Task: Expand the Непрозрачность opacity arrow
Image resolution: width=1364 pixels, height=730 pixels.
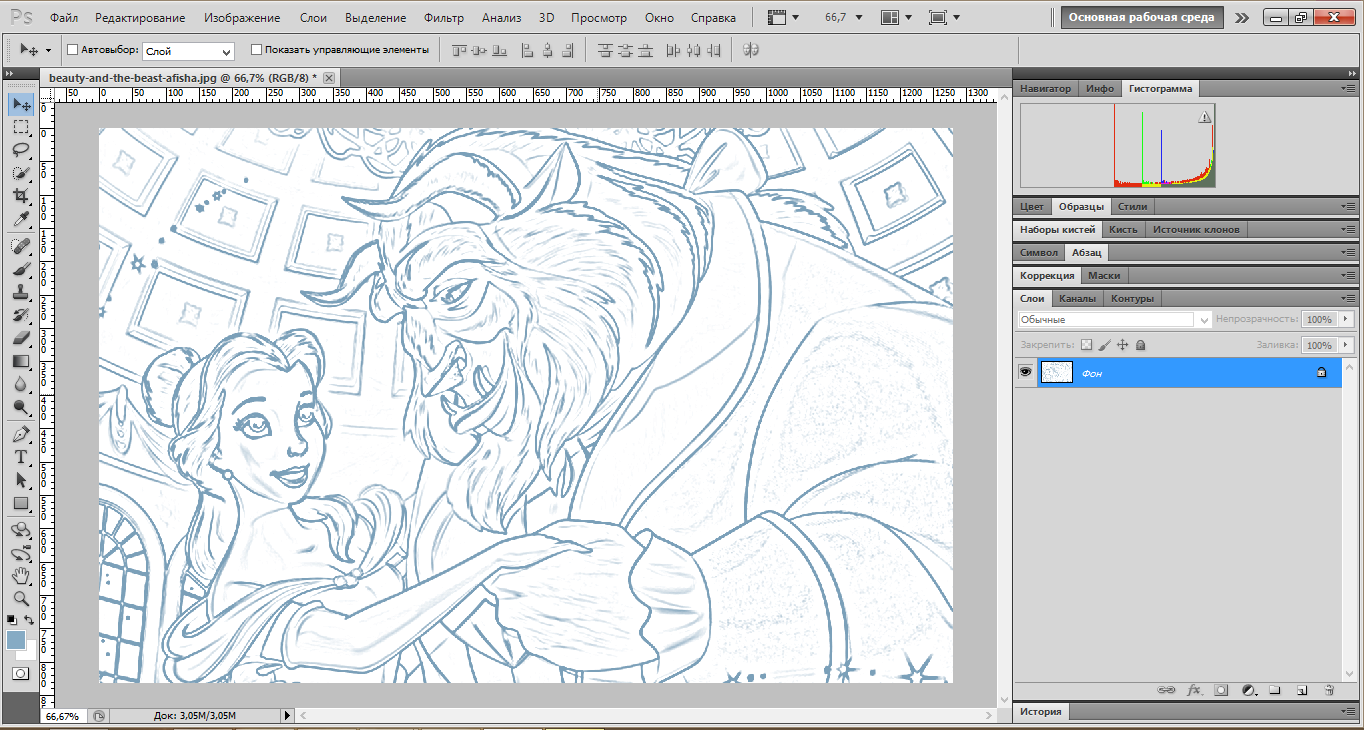Action: (1345, 320)
